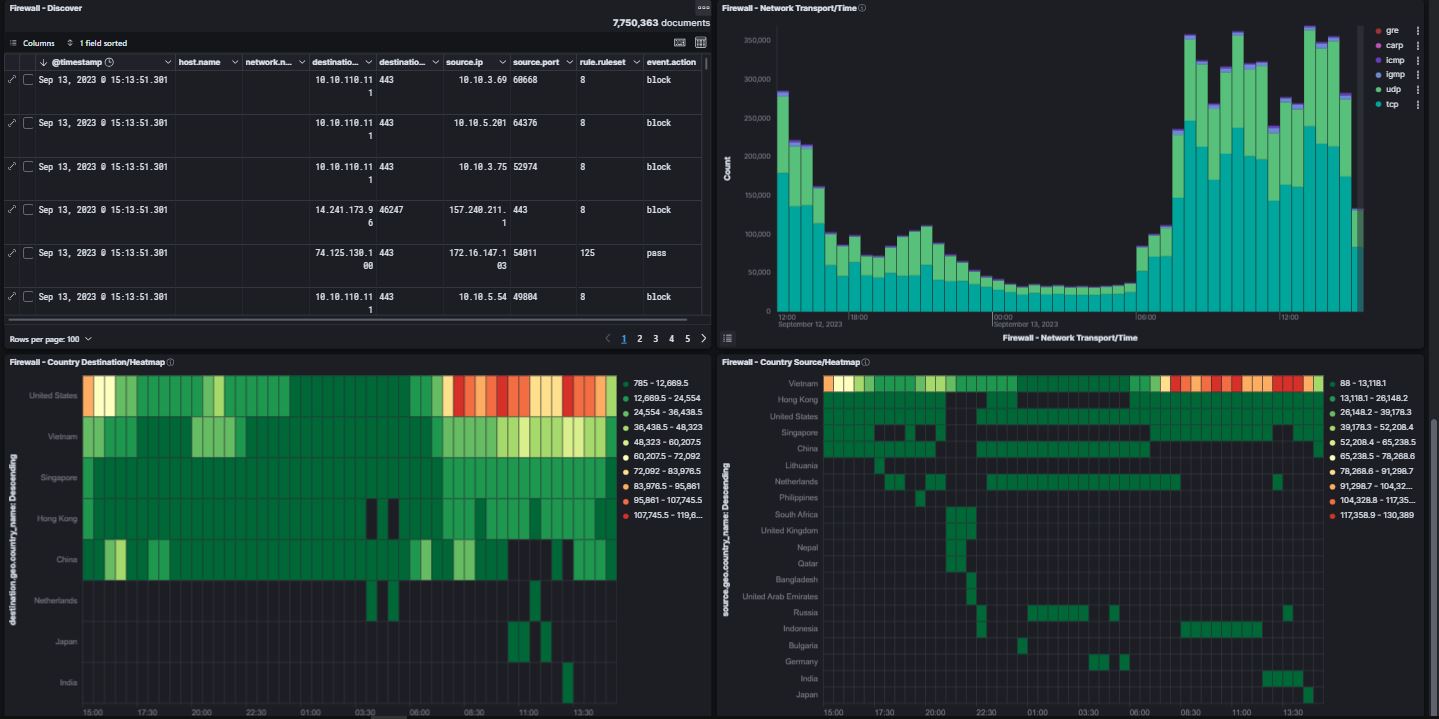Open the Rows per page dropdown
1439x719 pixels.
[50, 339]
